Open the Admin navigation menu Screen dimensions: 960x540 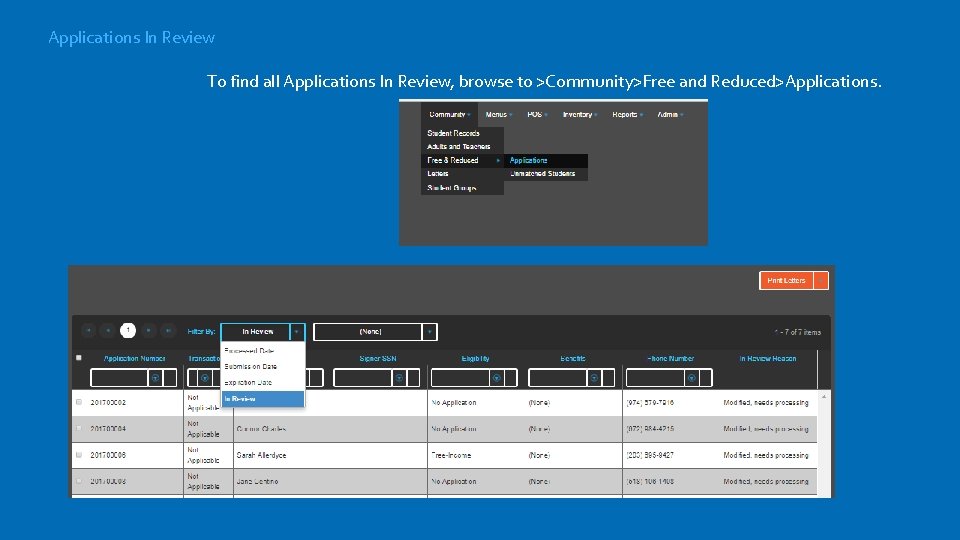tap(670, 114)
